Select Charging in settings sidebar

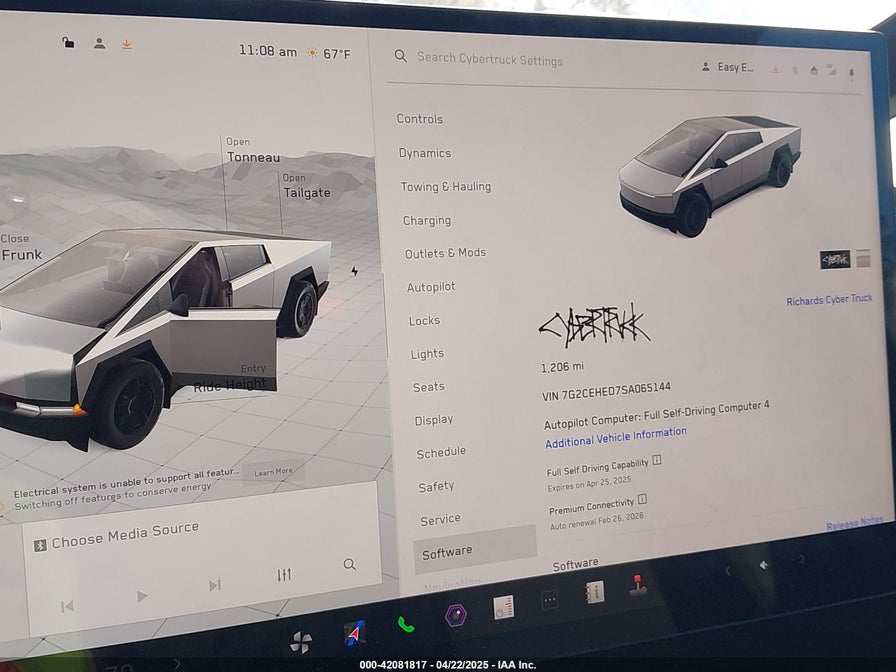pyautogui.click(x=427, y=220)
